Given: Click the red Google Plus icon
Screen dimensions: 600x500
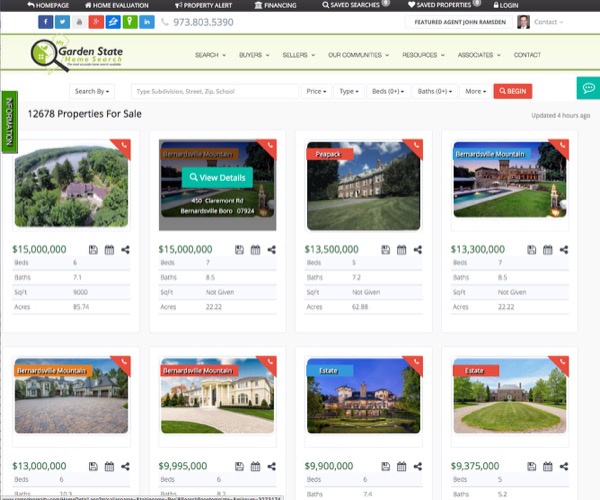Looking at the screenshot, I should coord(97,21).
